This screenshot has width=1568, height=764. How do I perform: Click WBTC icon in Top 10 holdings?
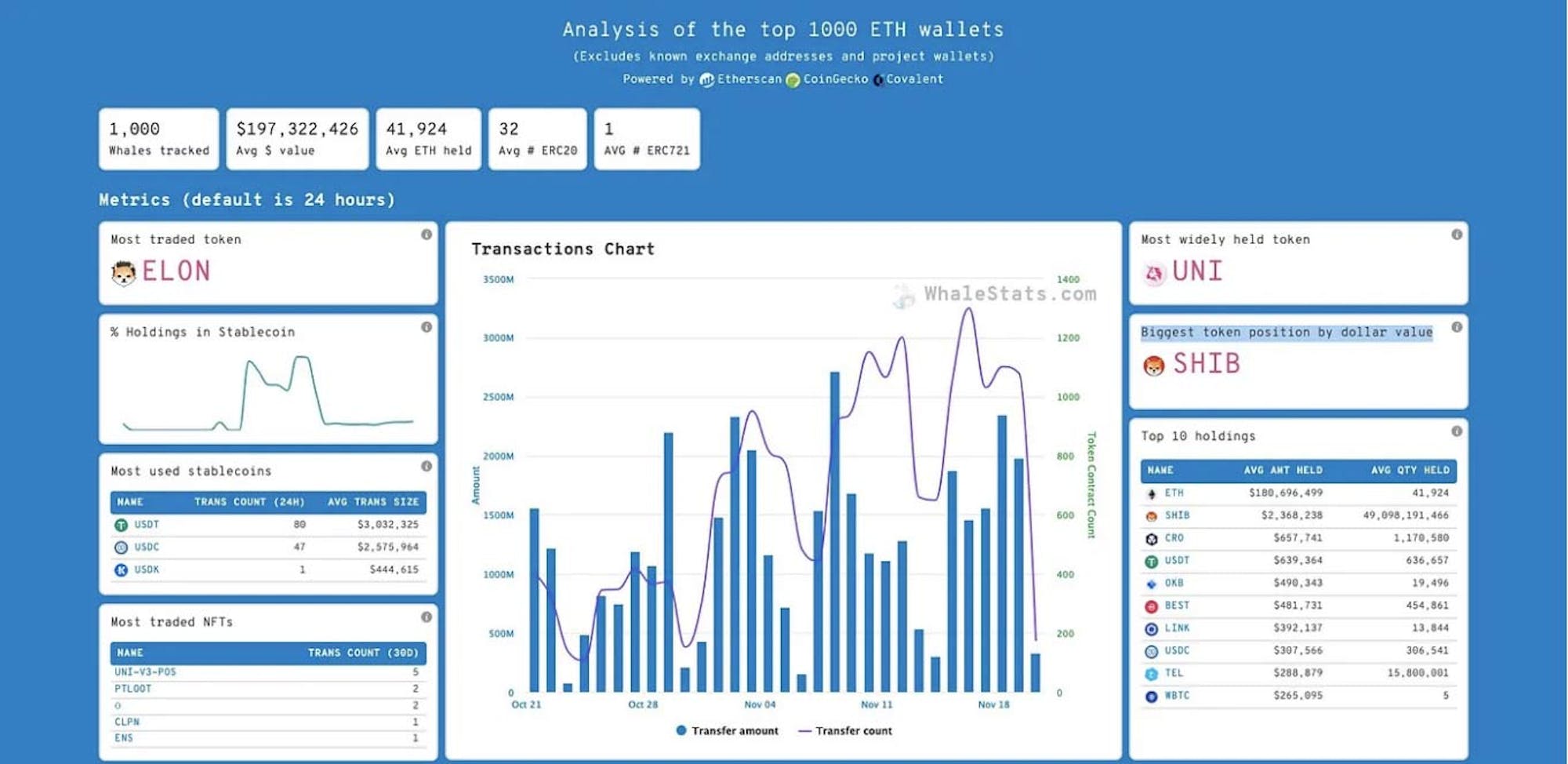(1151, 697)
